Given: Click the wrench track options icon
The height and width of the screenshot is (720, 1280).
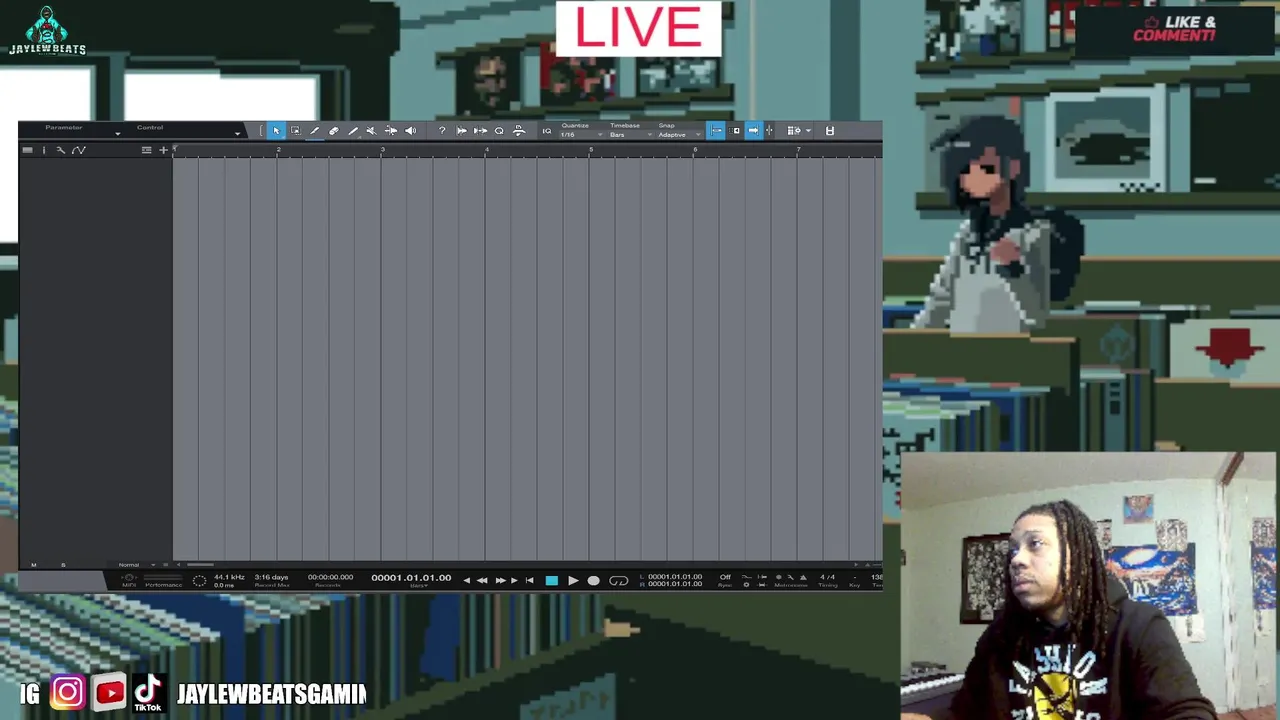Looking at the screenshot, I should 60,150.
